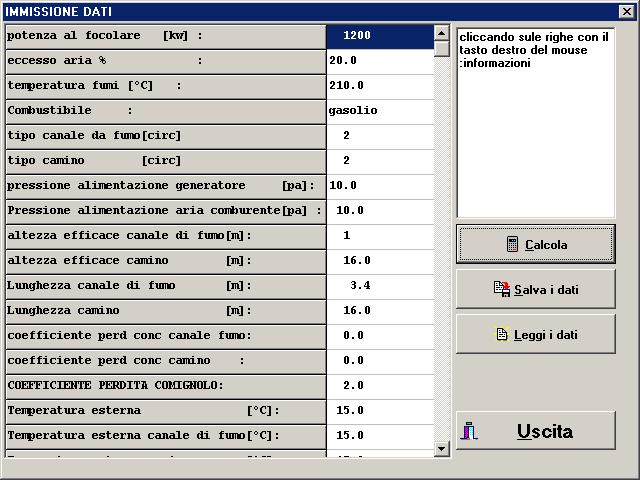Click the 'eccesso aria %' row label
This screenshot has height=480, width=640.
click(x=166, y=62)
